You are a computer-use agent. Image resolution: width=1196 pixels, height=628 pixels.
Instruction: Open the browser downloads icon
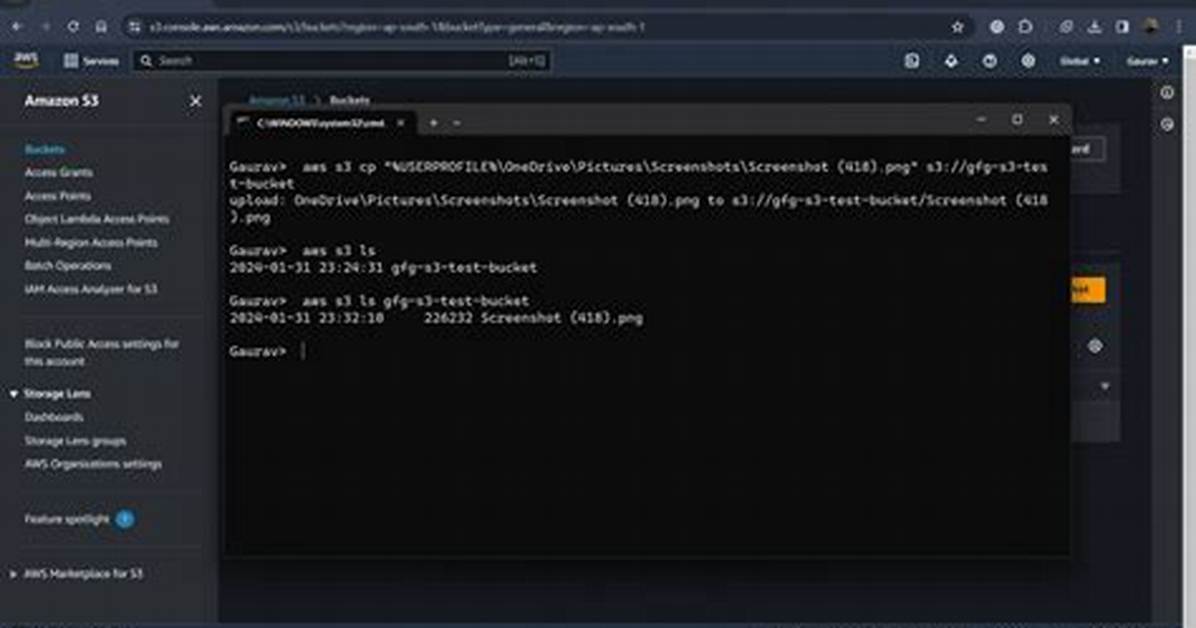click(1094, 27)
